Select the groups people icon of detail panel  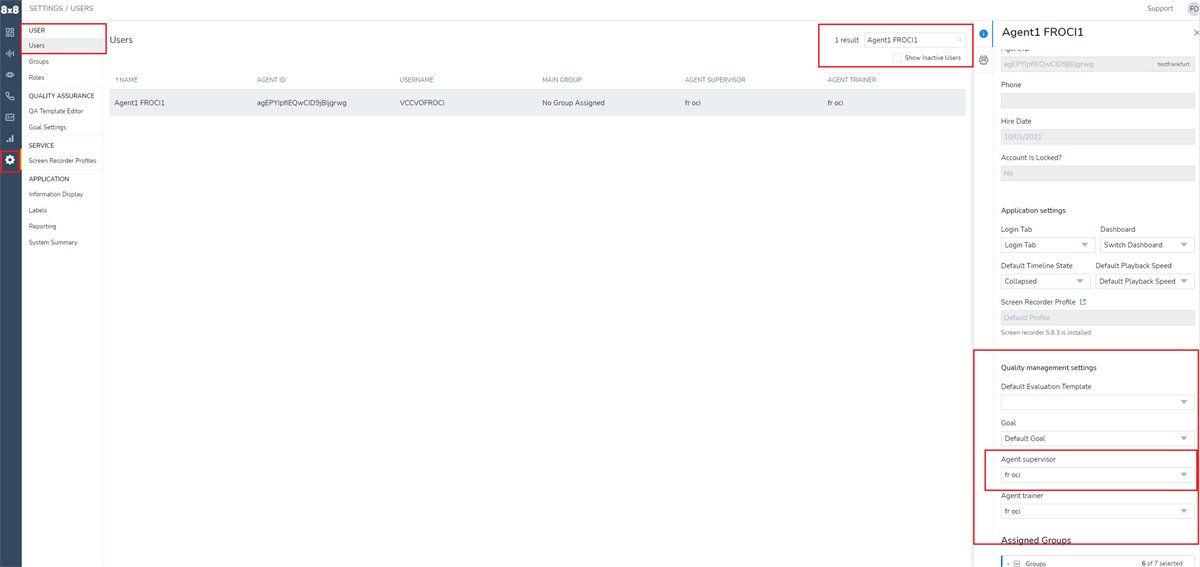pyautogui.click(x=983, y=60)
